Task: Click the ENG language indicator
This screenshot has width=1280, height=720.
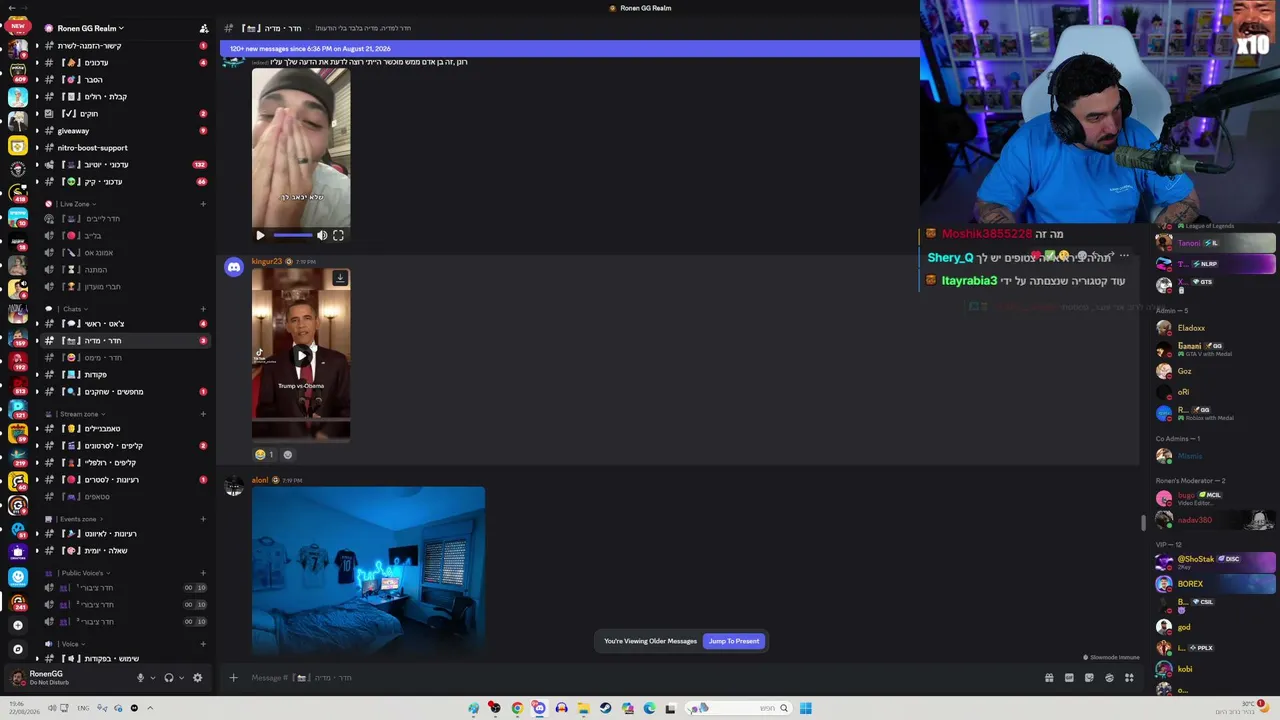Action: point(83,708)
